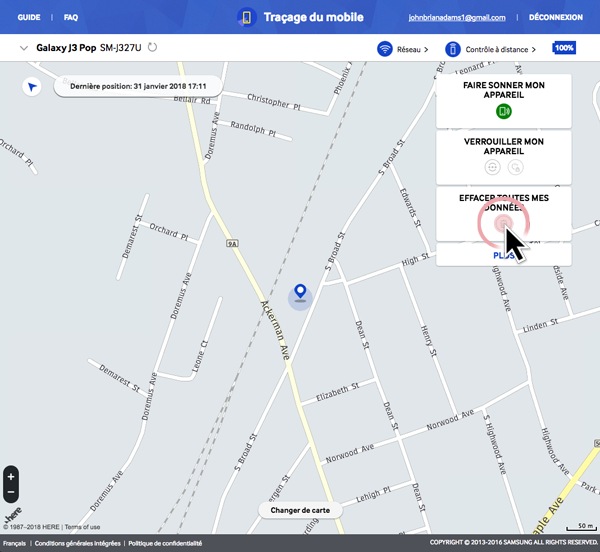This screenshot has height=552, width=600.
Task: Click the second lock device icon
Action: pos(515,167)
